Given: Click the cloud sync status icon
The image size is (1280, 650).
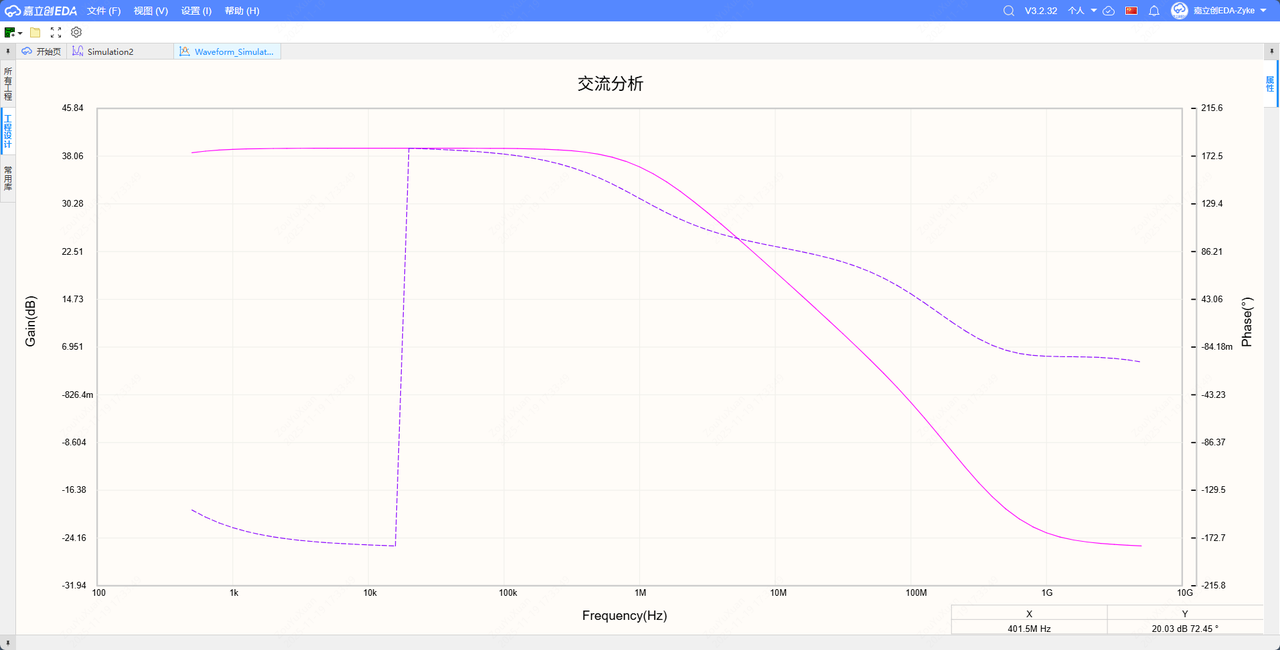Looking at the screenshot, I should point(1108,10).
